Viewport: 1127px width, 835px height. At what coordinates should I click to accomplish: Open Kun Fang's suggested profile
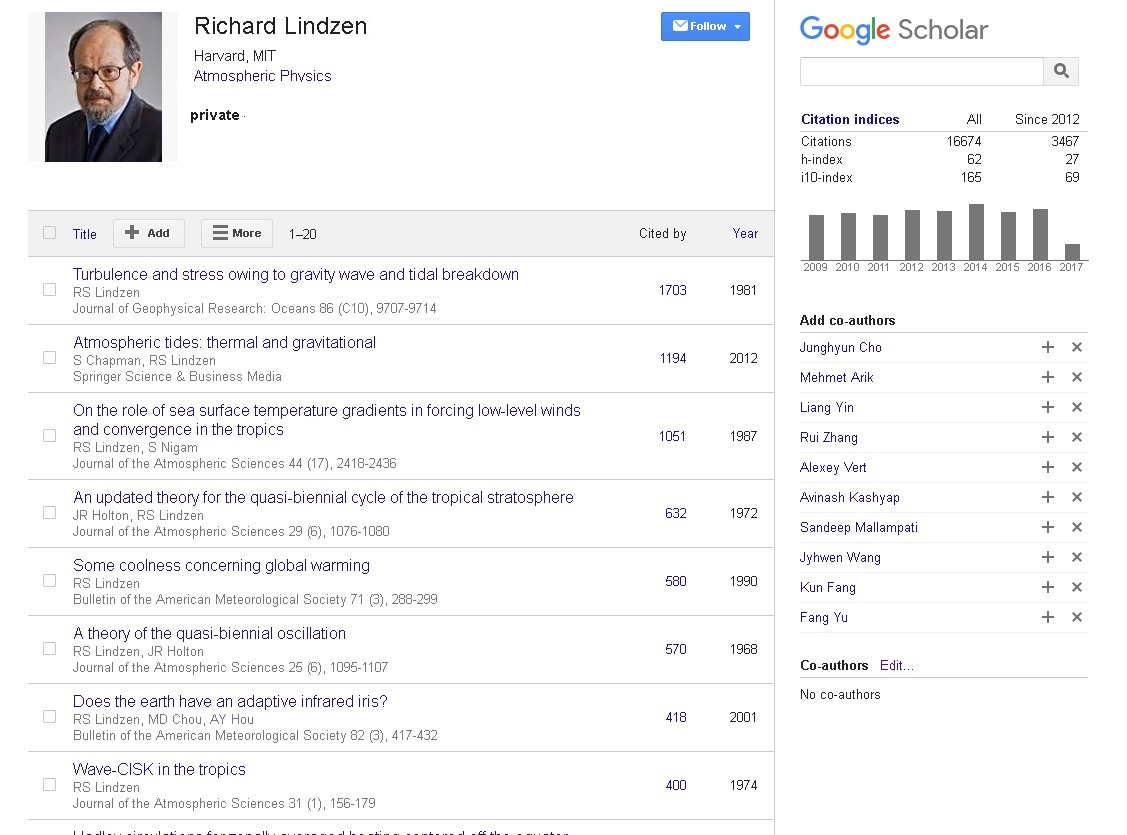tap(827, 588)
